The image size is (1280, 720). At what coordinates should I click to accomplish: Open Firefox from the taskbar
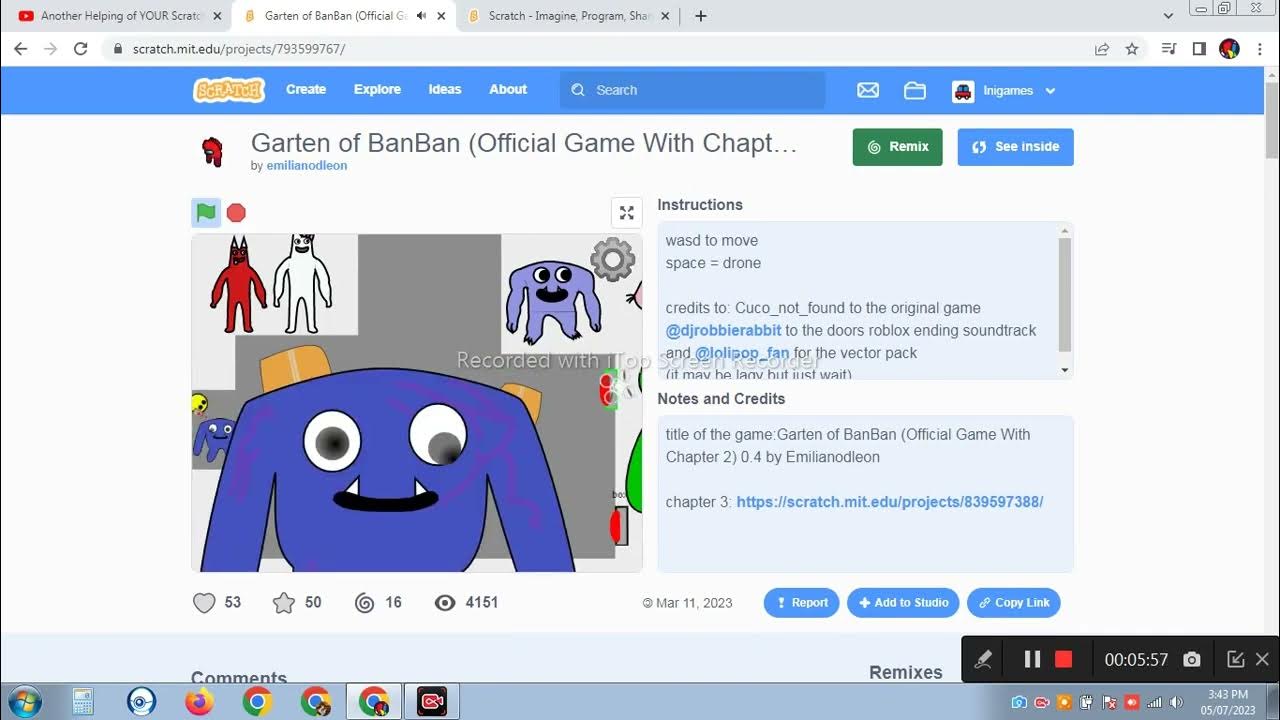199,702
